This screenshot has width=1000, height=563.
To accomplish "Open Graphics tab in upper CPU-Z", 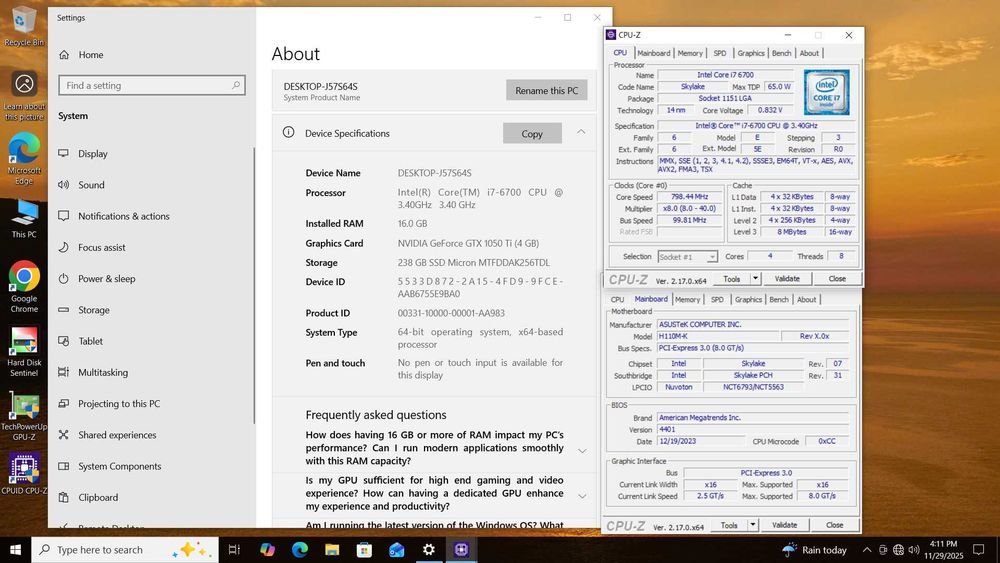I will [751, 53].
